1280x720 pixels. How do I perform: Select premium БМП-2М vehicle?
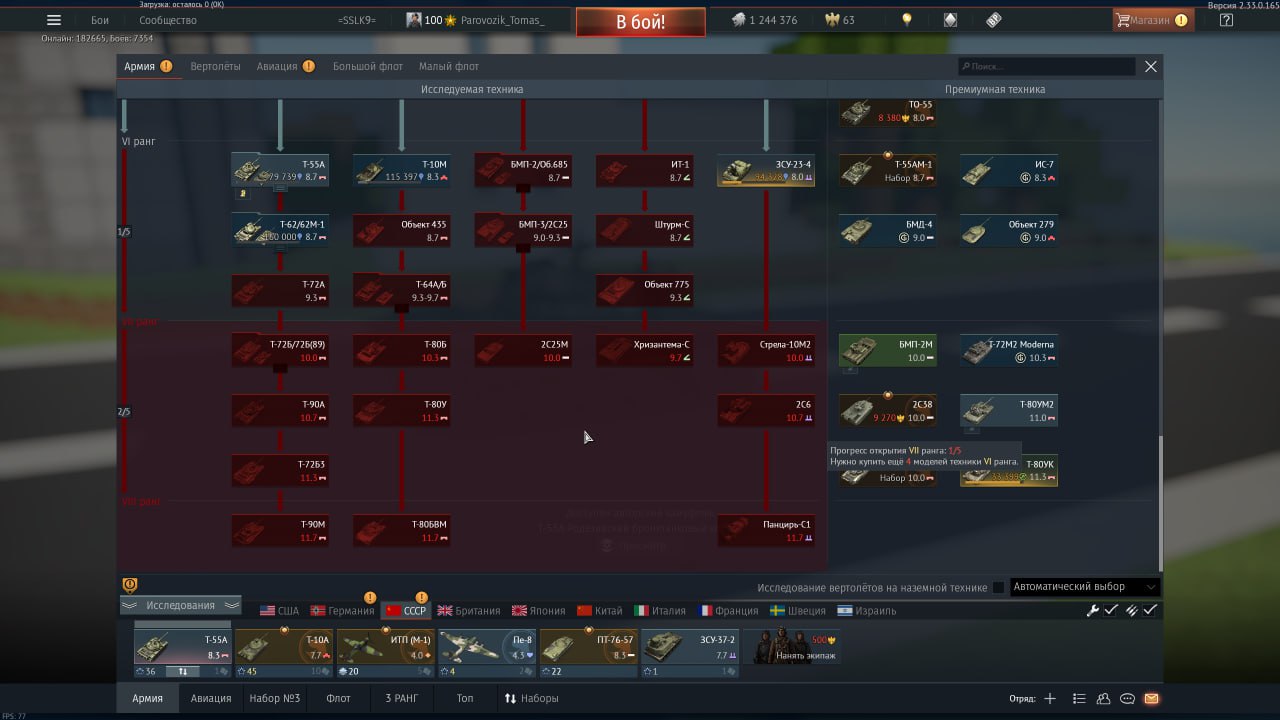(x=888, y=350)
